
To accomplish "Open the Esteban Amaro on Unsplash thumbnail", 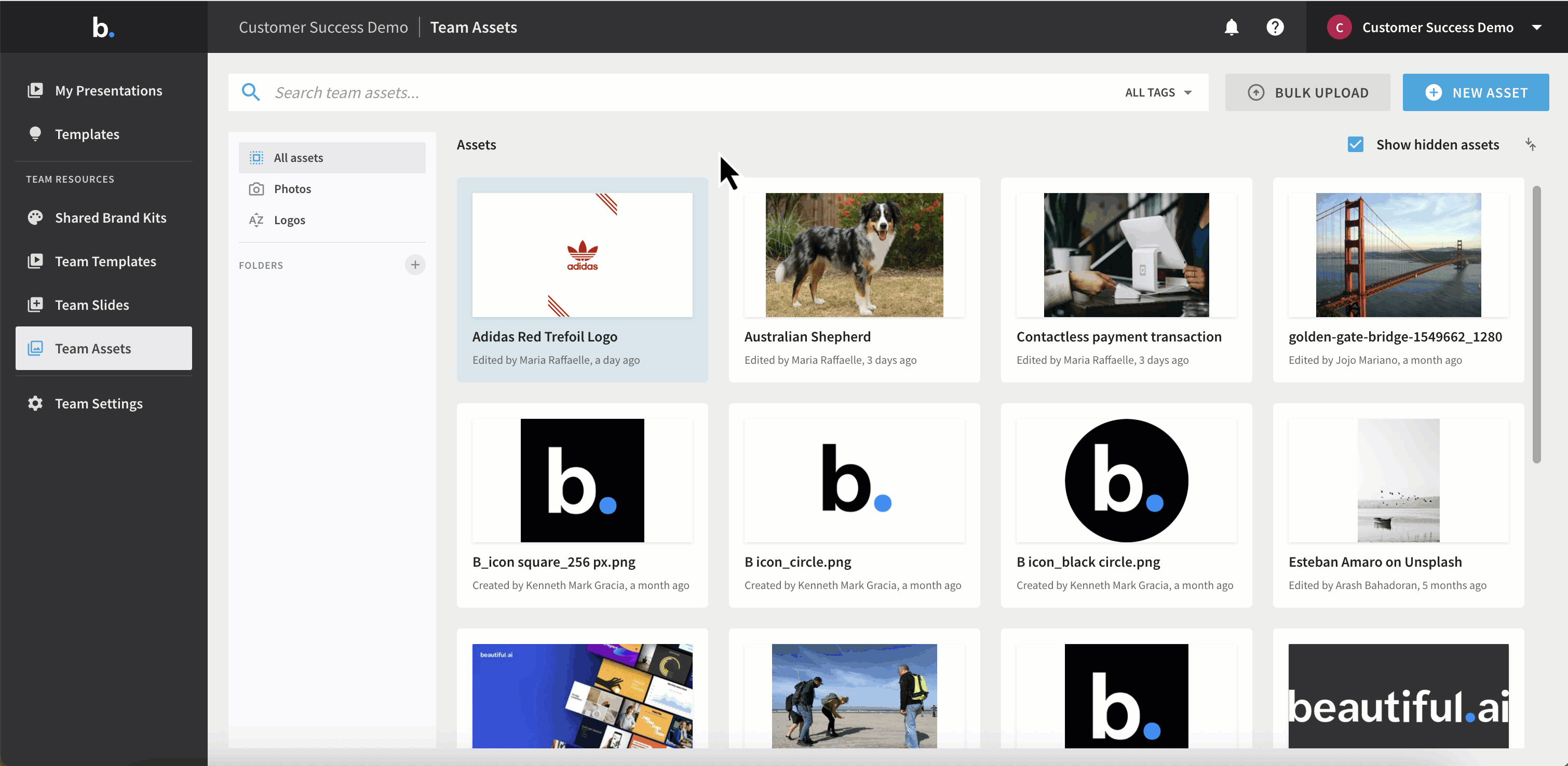I will coord(1398,480).
